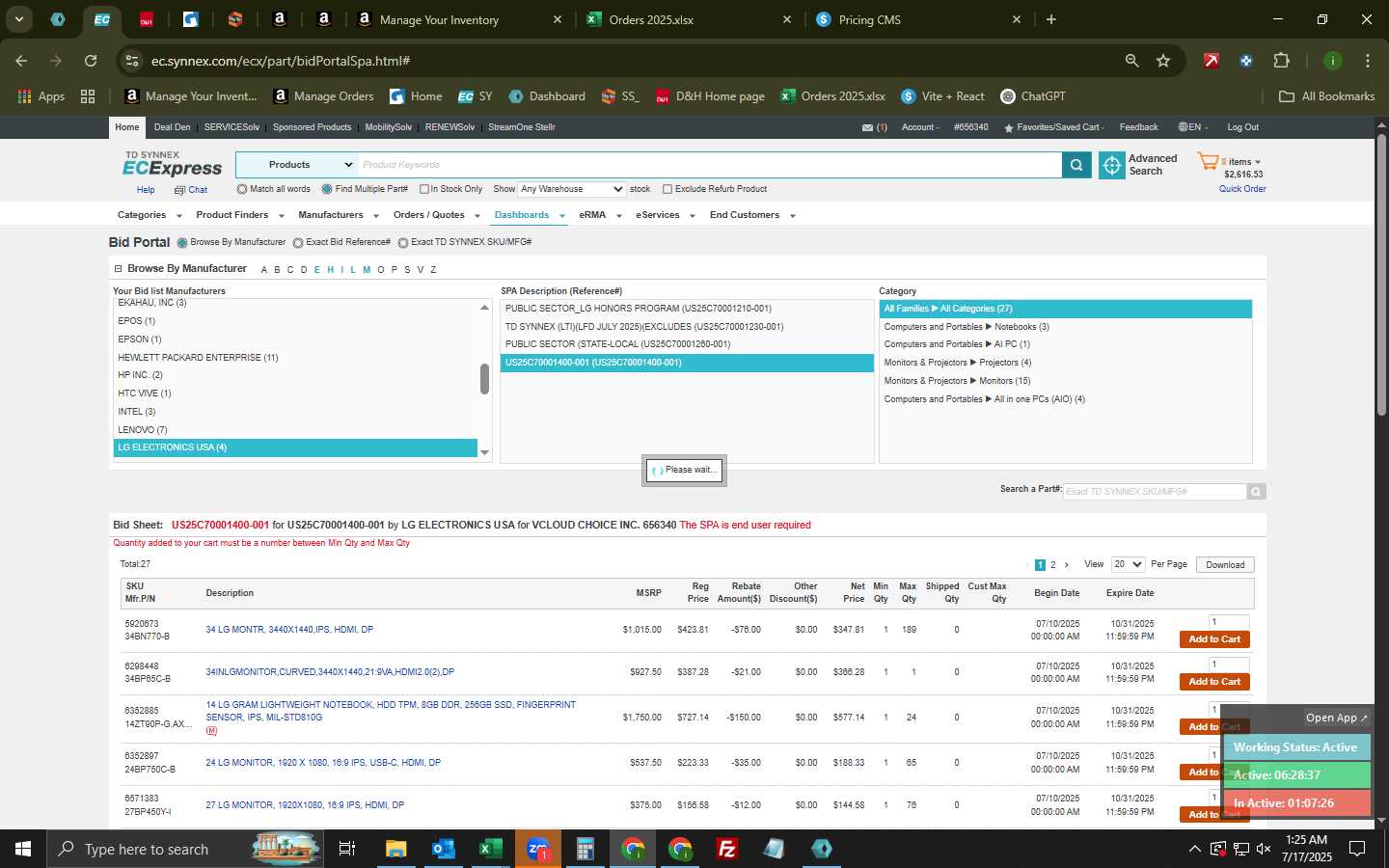The width and height of the screenshot is (1389, 868).
Task: Open the eRMA menu
Action: click(600, 215)
